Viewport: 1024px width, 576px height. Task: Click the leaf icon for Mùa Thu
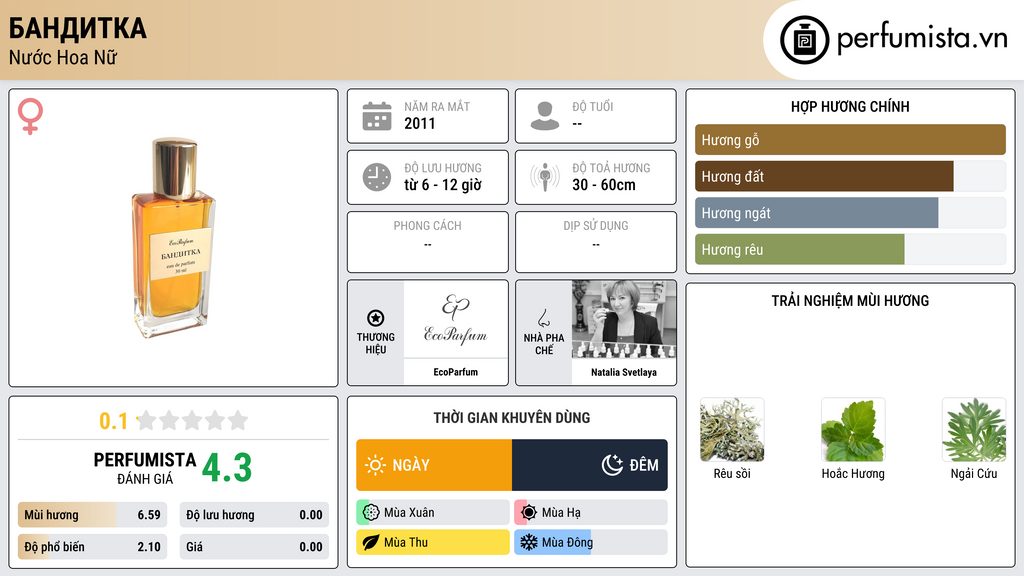pyautogui.click(x=371, y=542)
